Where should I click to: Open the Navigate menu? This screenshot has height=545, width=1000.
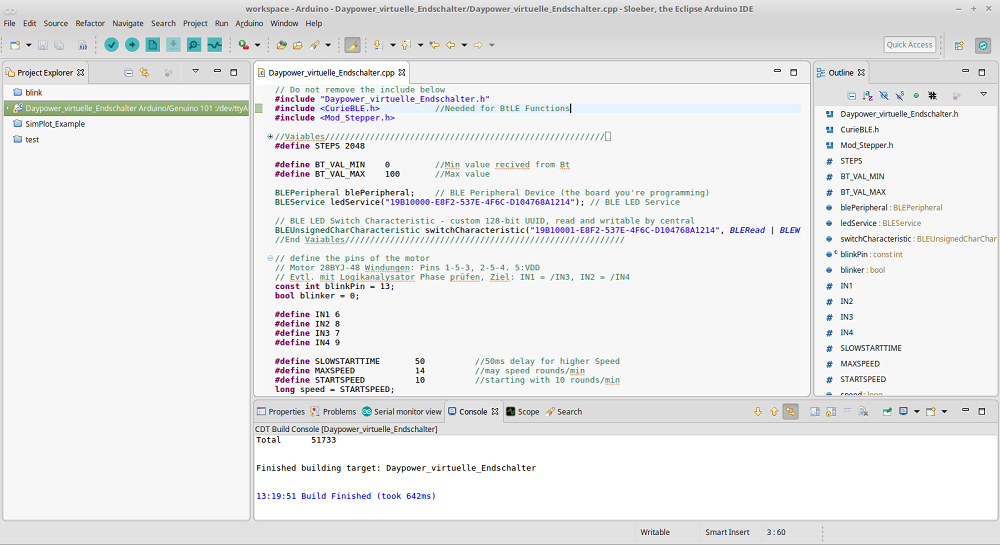(128, 24)
